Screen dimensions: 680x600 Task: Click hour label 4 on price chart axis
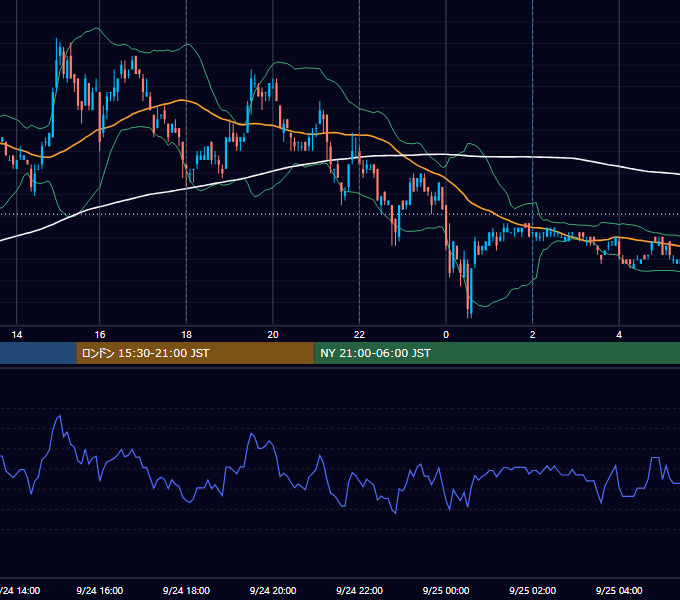point(619,335)
